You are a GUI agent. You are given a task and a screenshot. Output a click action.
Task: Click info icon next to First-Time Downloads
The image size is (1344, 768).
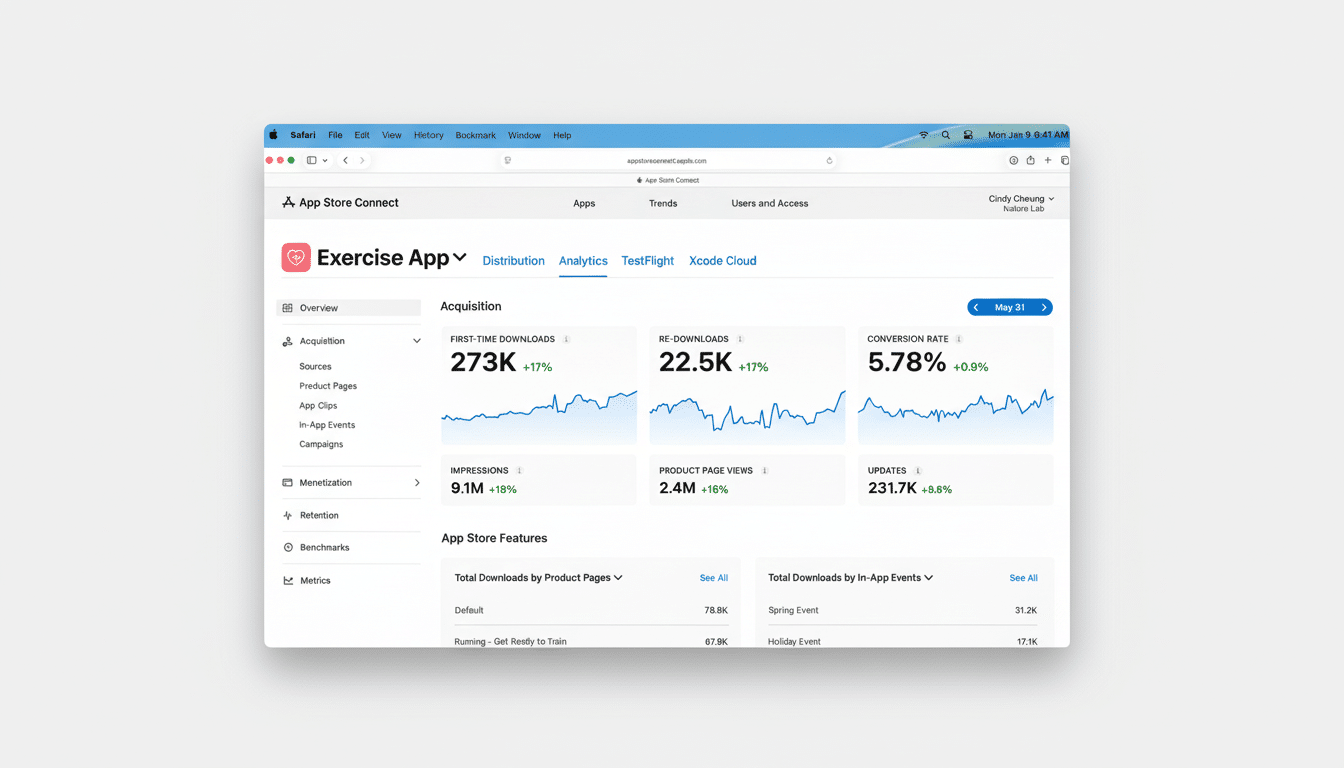coord(566,339)
